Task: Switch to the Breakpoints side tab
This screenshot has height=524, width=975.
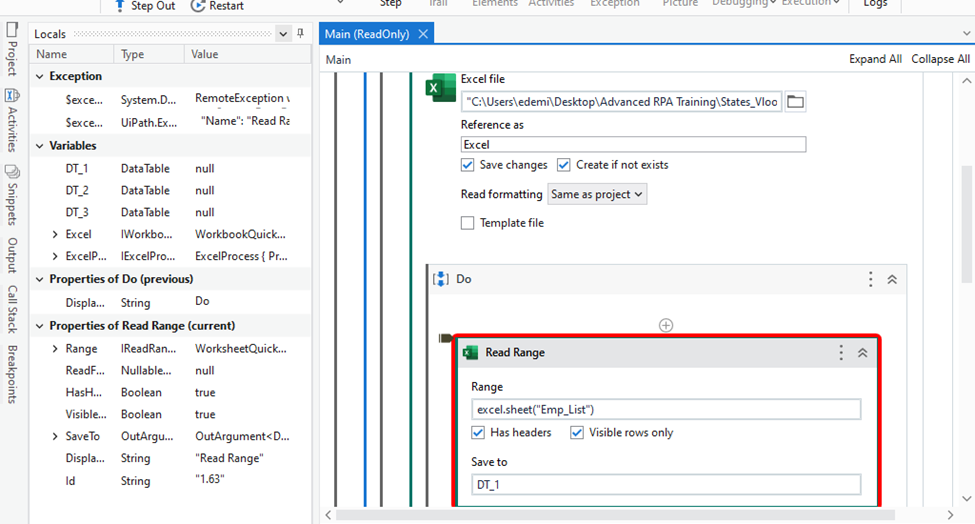Action: coord(12,374)
